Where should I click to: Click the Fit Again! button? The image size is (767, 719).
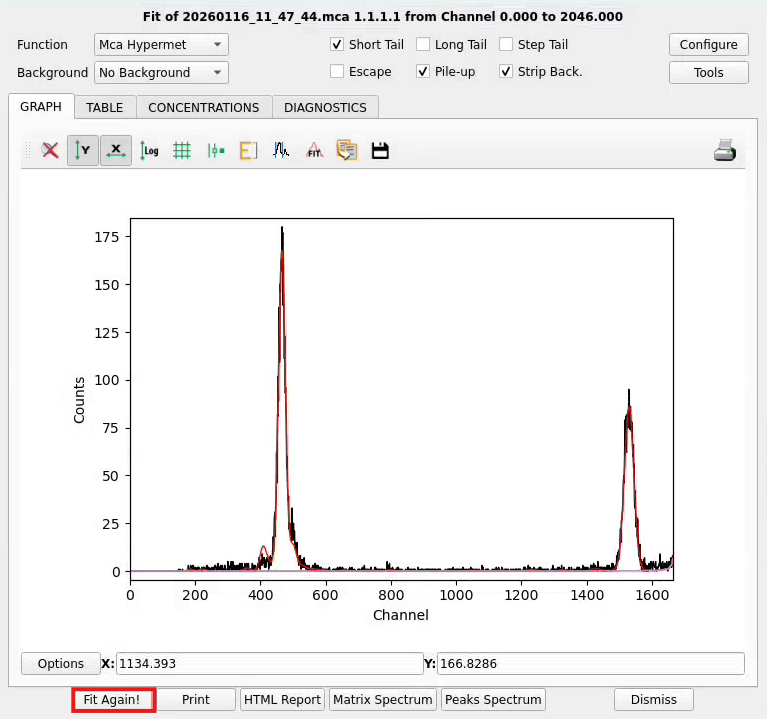tap(113, 699)
